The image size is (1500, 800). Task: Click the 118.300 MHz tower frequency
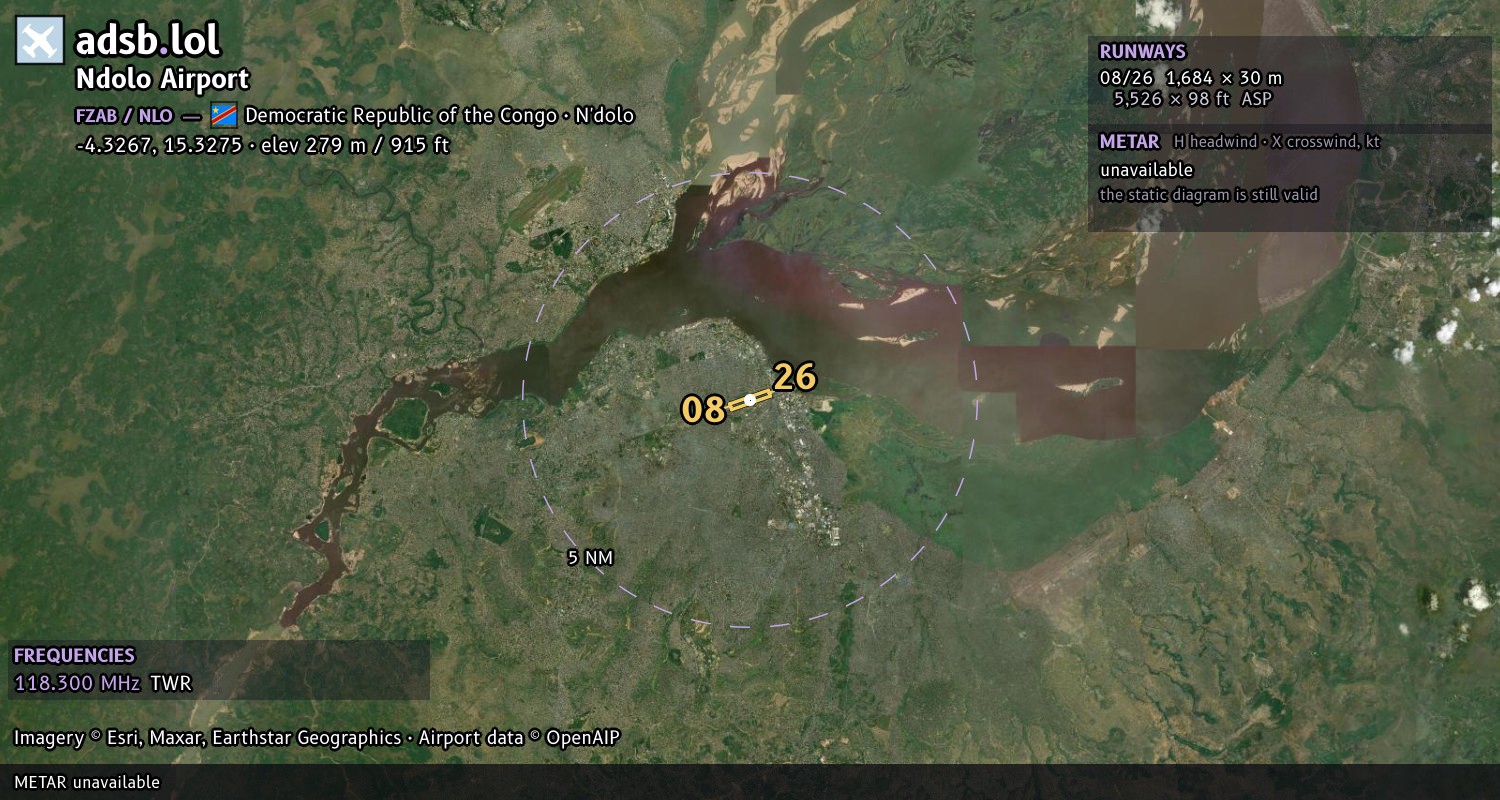[x=77, y=684]
